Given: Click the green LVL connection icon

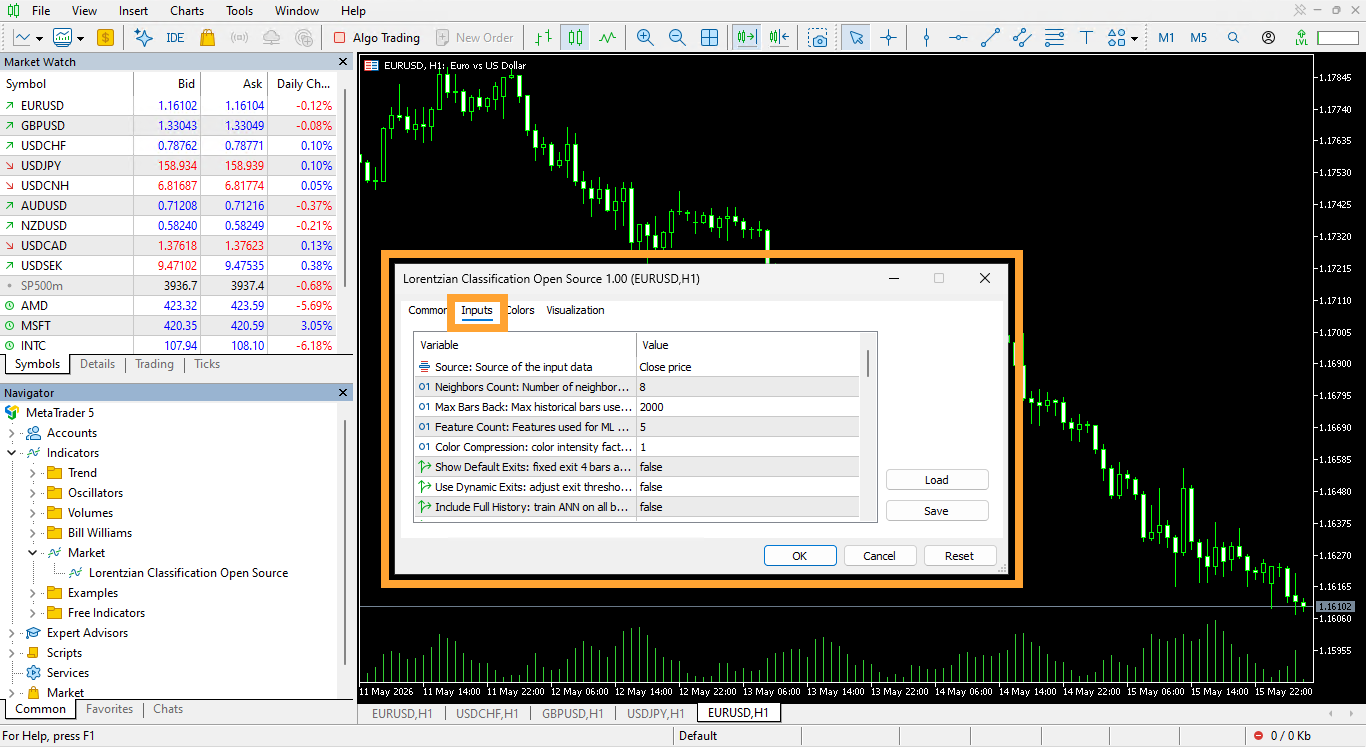Looking at the screenshot, I should point(1300,38).
